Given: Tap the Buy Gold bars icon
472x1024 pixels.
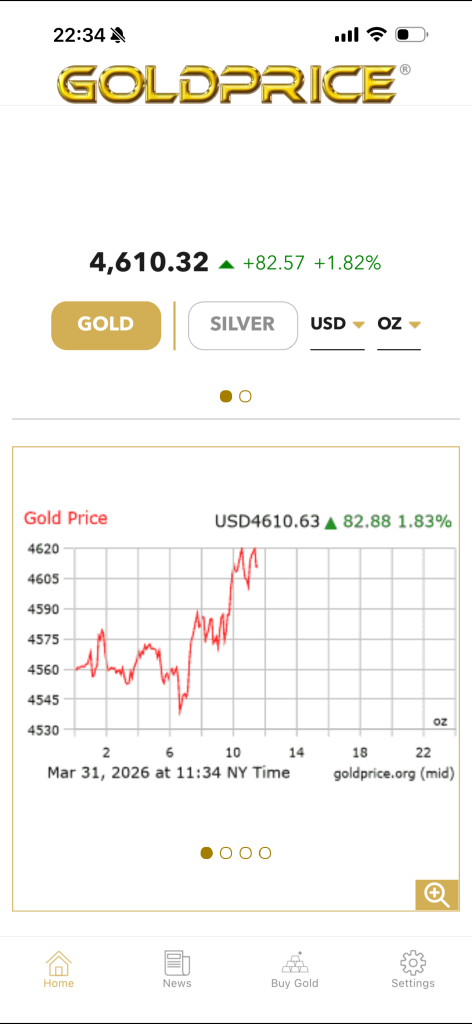Looking at the screenshot, I should tap(294, 963).
